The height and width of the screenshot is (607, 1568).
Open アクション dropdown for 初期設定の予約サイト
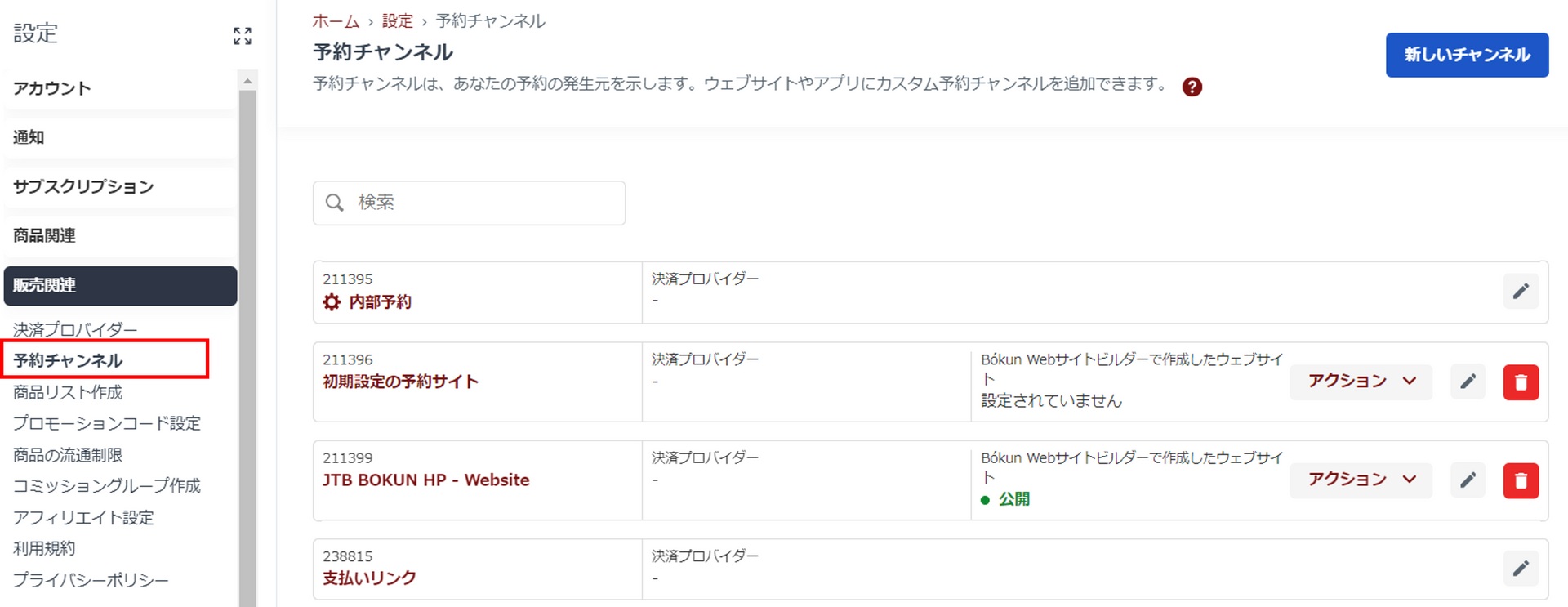1361,382
